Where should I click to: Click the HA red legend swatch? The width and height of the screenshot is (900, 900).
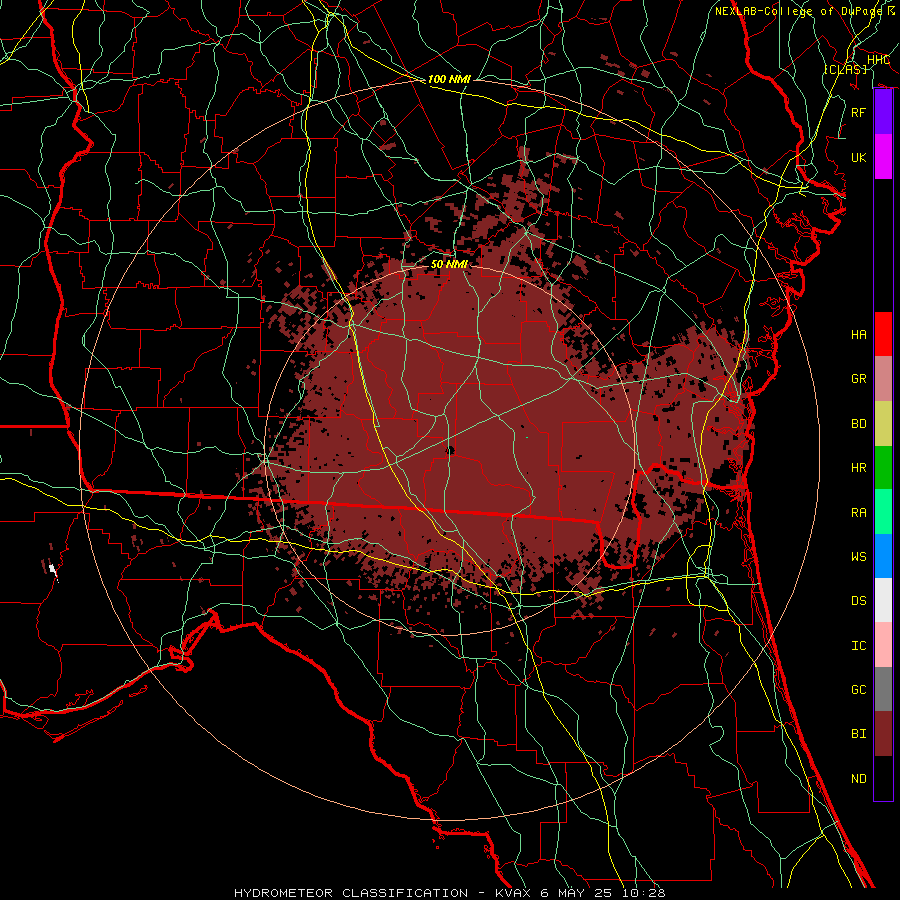click(x=883, y=334)
